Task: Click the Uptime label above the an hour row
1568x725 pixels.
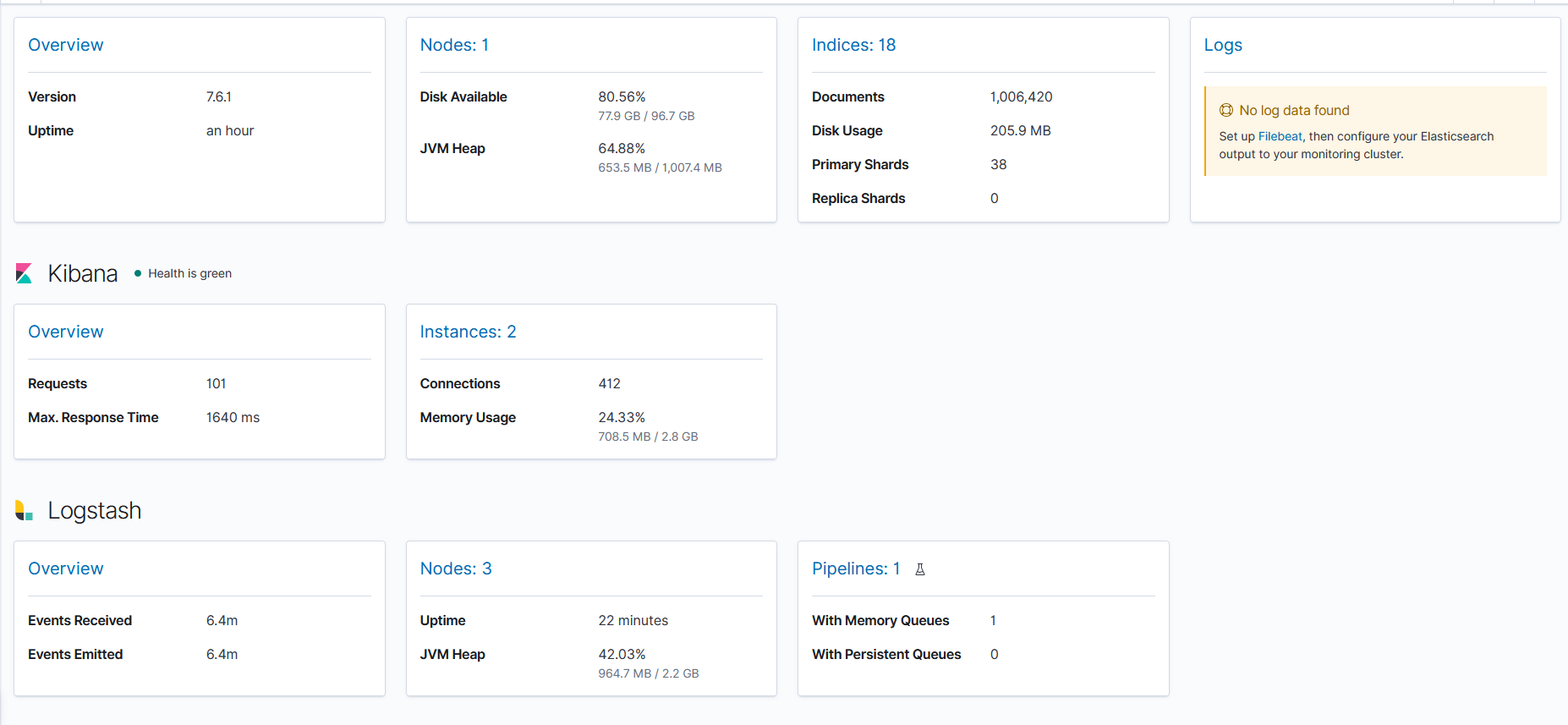Action: tap(51, 130)
